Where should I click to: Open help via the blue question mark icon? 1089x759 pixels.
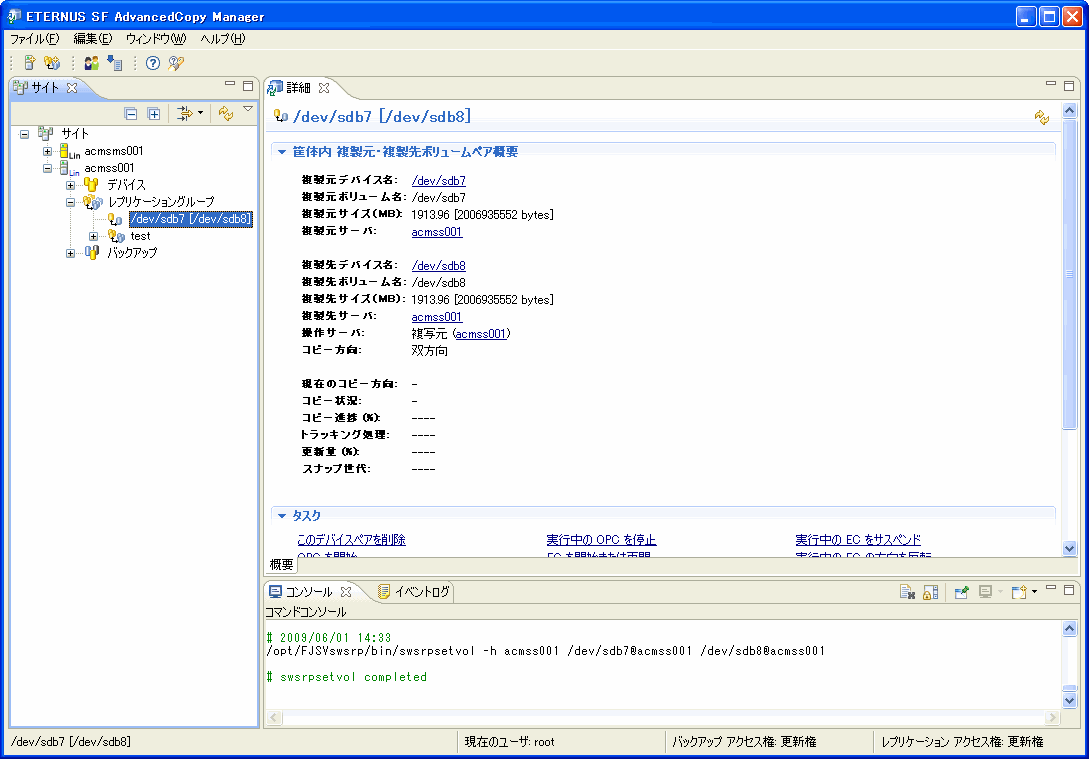point(153,63)
